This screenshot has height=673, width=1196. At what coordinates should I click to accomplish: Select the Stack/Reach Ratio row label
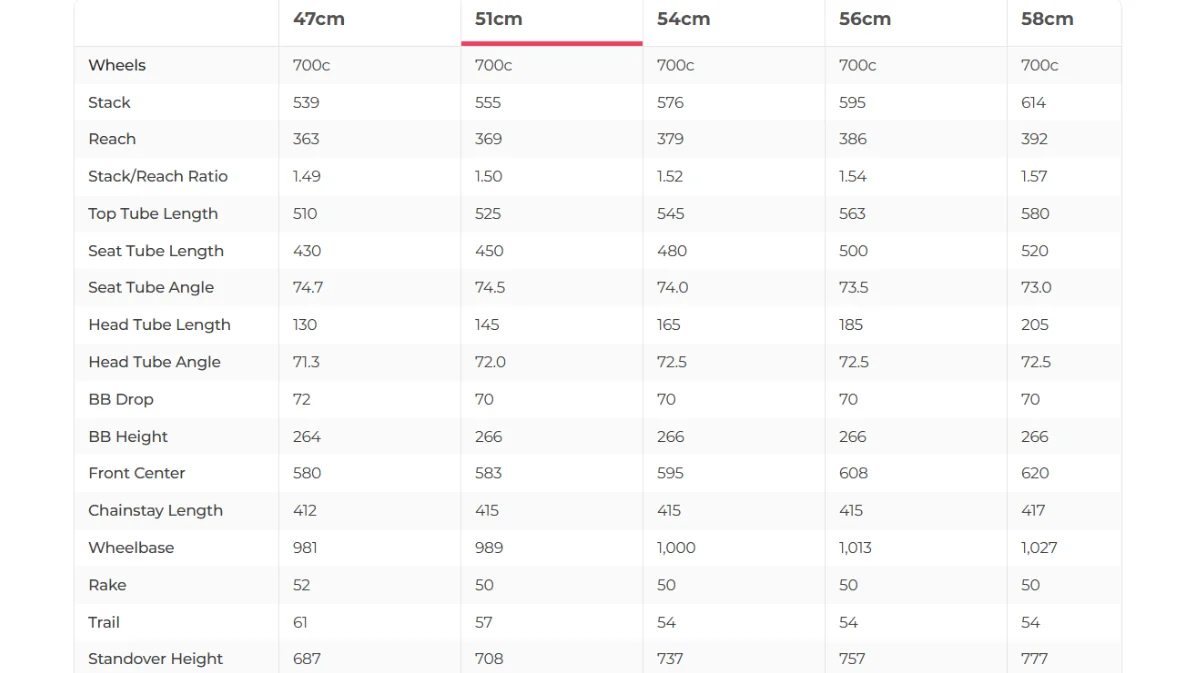(x=158, y=176)
